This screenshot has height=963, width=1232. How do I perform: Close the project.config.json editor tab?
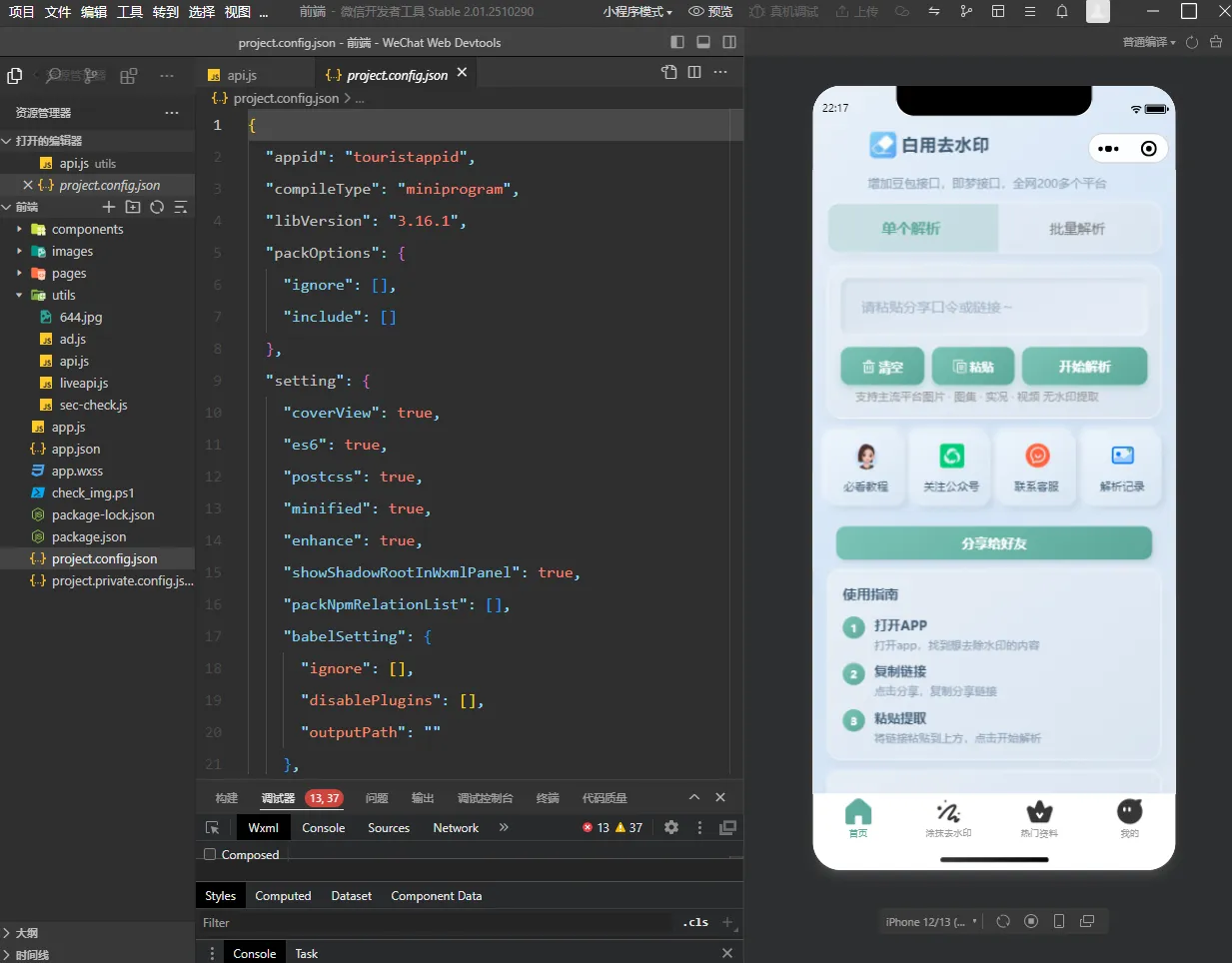coord(462,73)
